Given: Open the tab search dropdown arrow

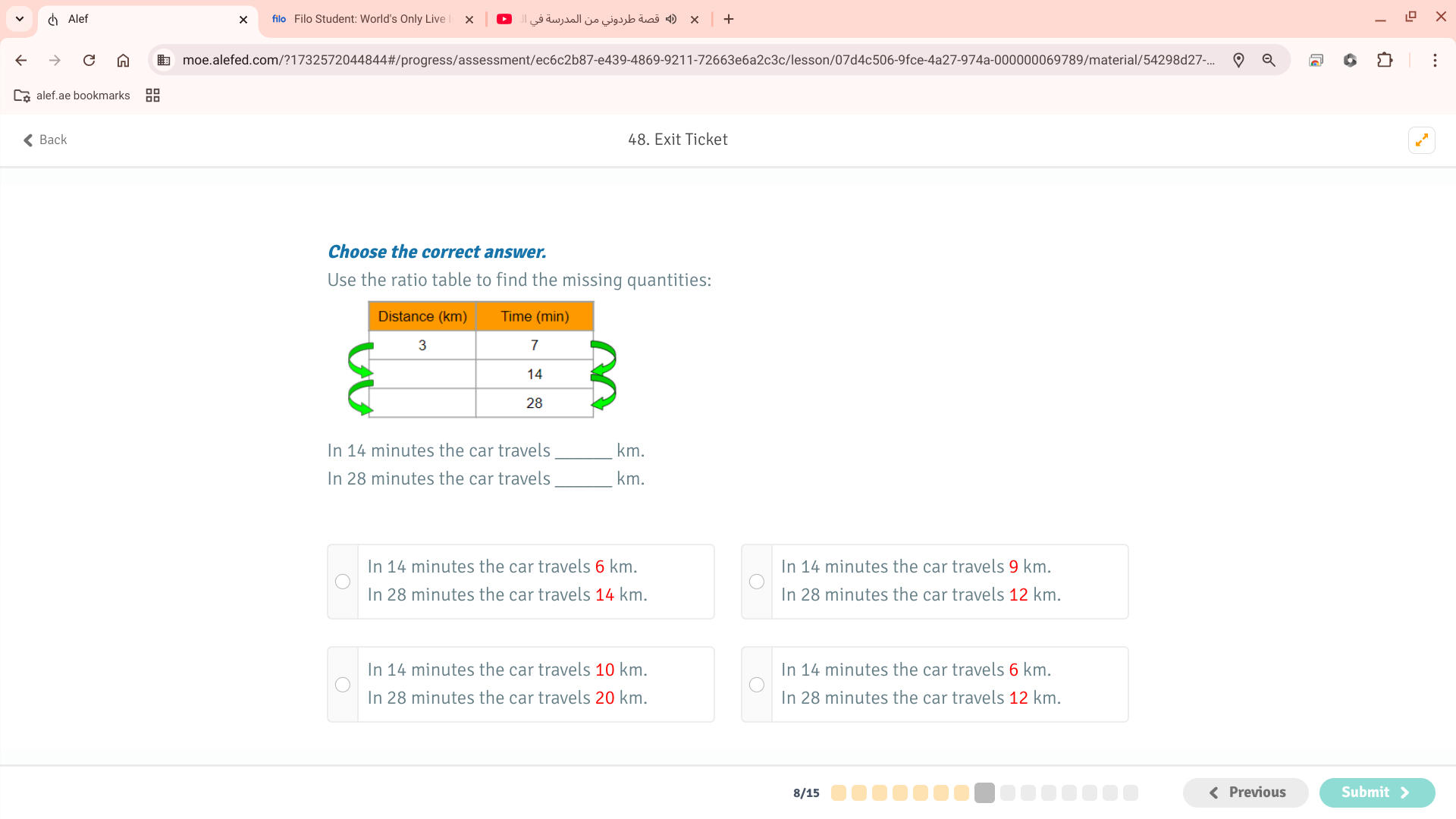Looking at the screenshot, I should point(20,19).
